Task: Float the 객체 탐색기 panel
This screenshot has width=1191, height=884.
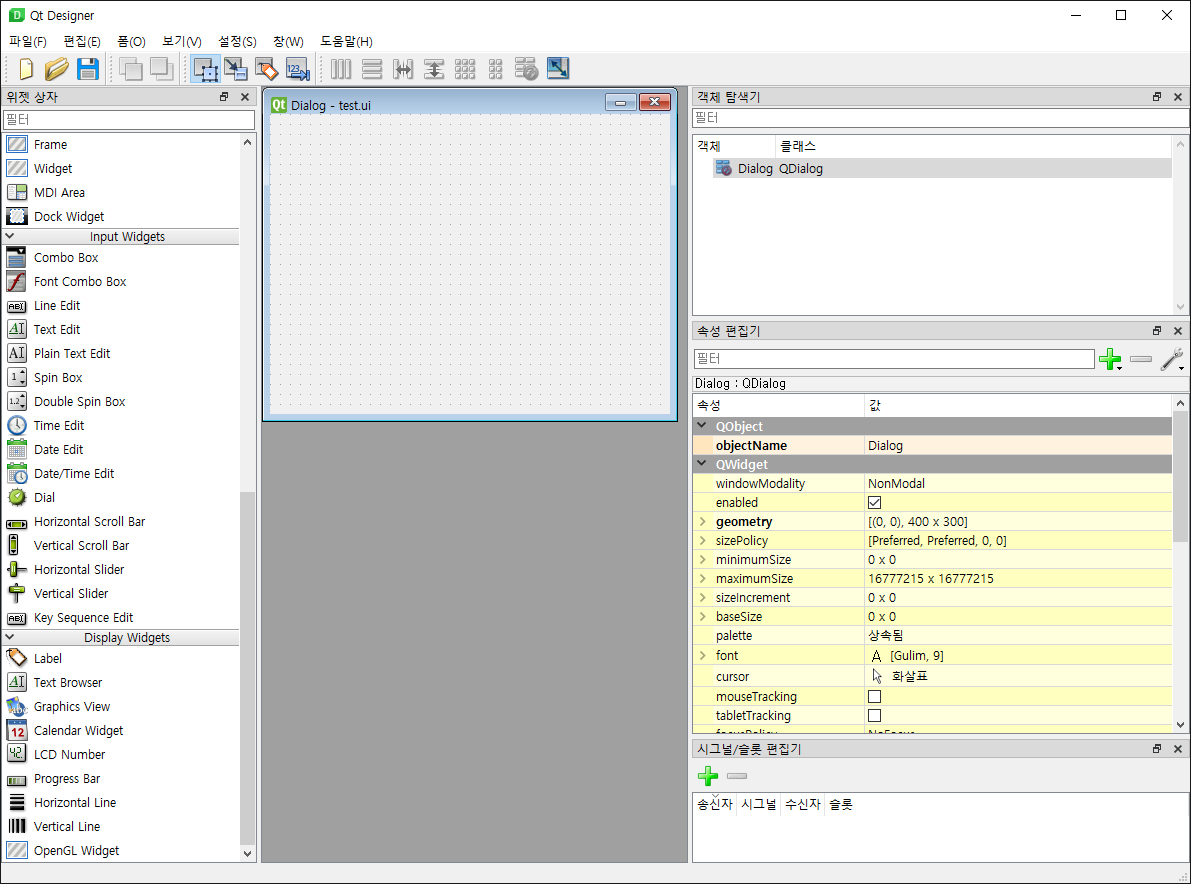Action: tap(1157, 96)
